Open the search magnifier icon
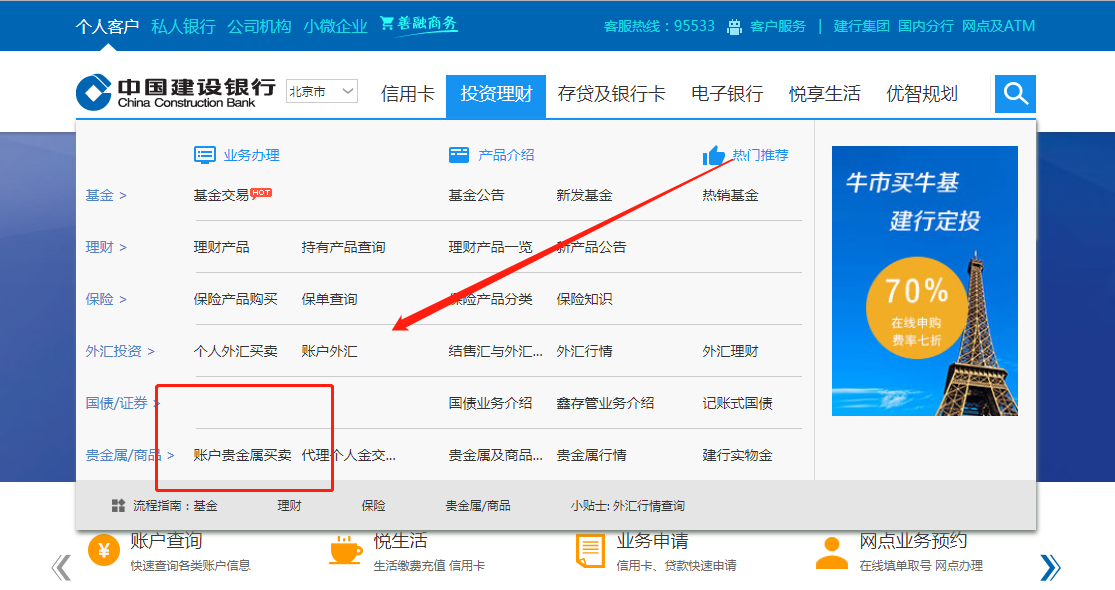The width and height of the screenshot is (1115, 590). click(x=1015, y=93)
